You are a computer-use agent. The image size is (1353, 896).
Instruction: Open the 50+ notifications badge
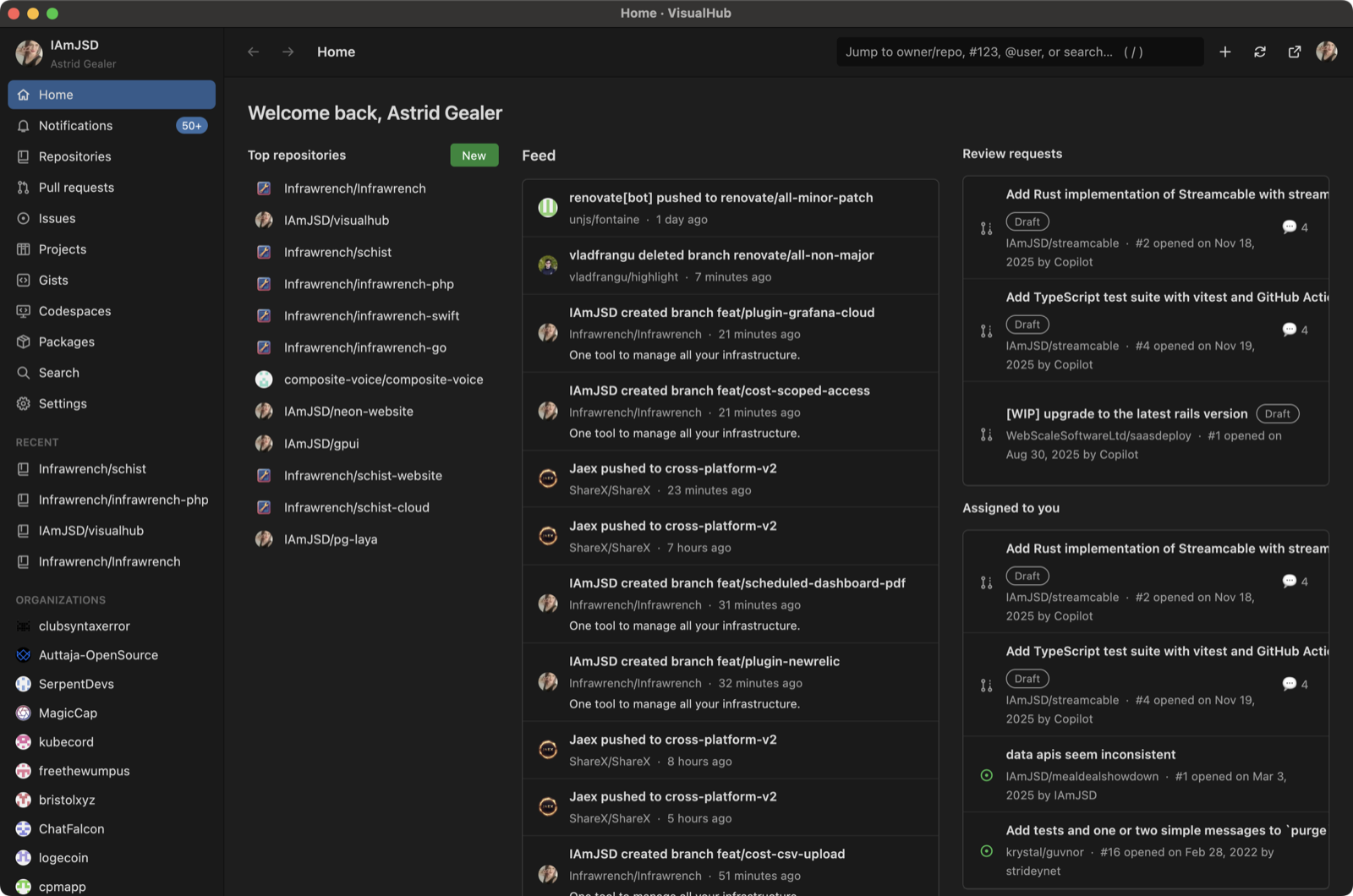[192, 126]
